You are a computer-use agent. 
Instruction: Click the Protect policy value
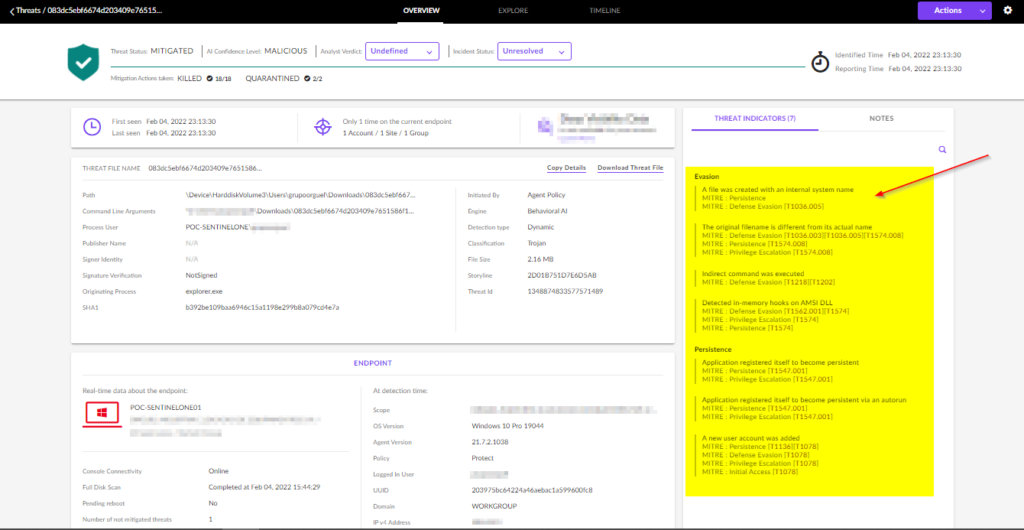coord(482,458)
